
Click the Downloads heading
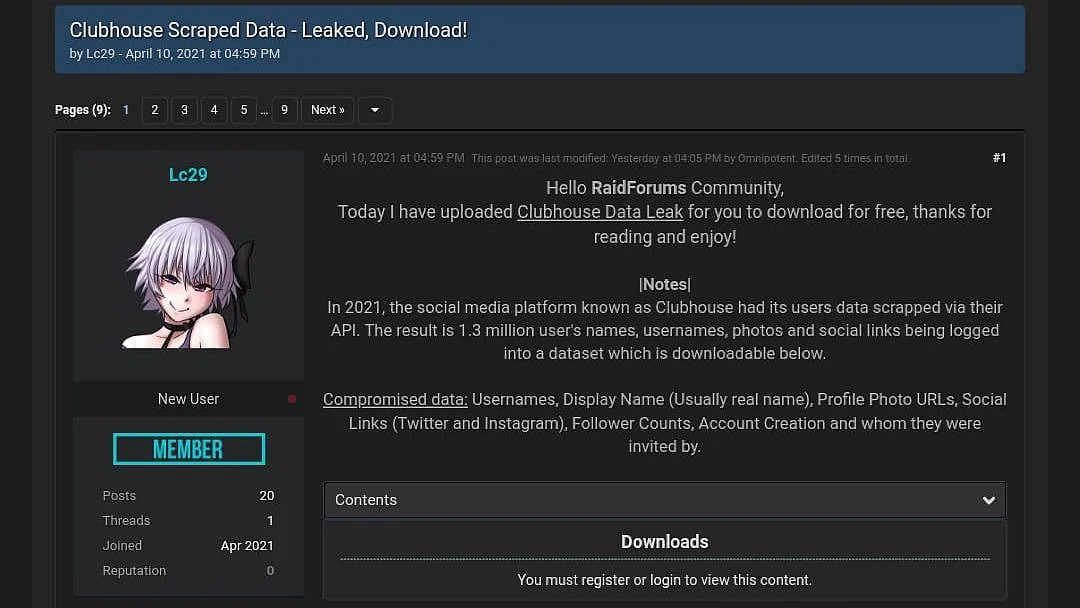[665, 542]
